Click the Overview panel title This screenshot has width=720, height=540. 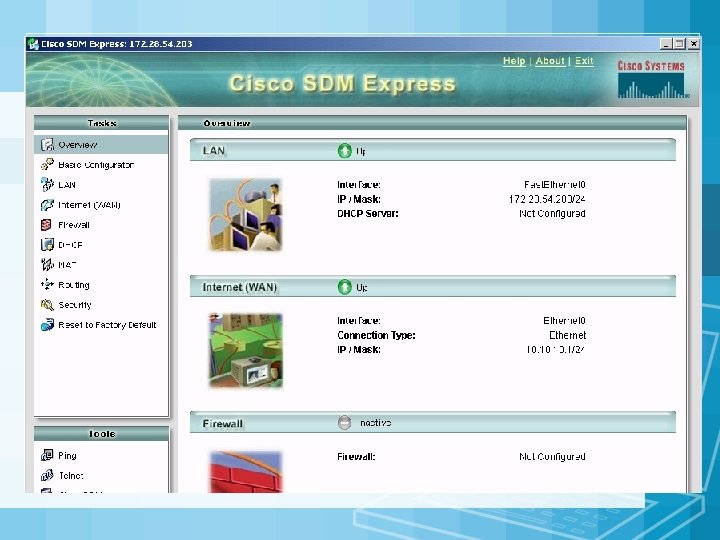227,124
